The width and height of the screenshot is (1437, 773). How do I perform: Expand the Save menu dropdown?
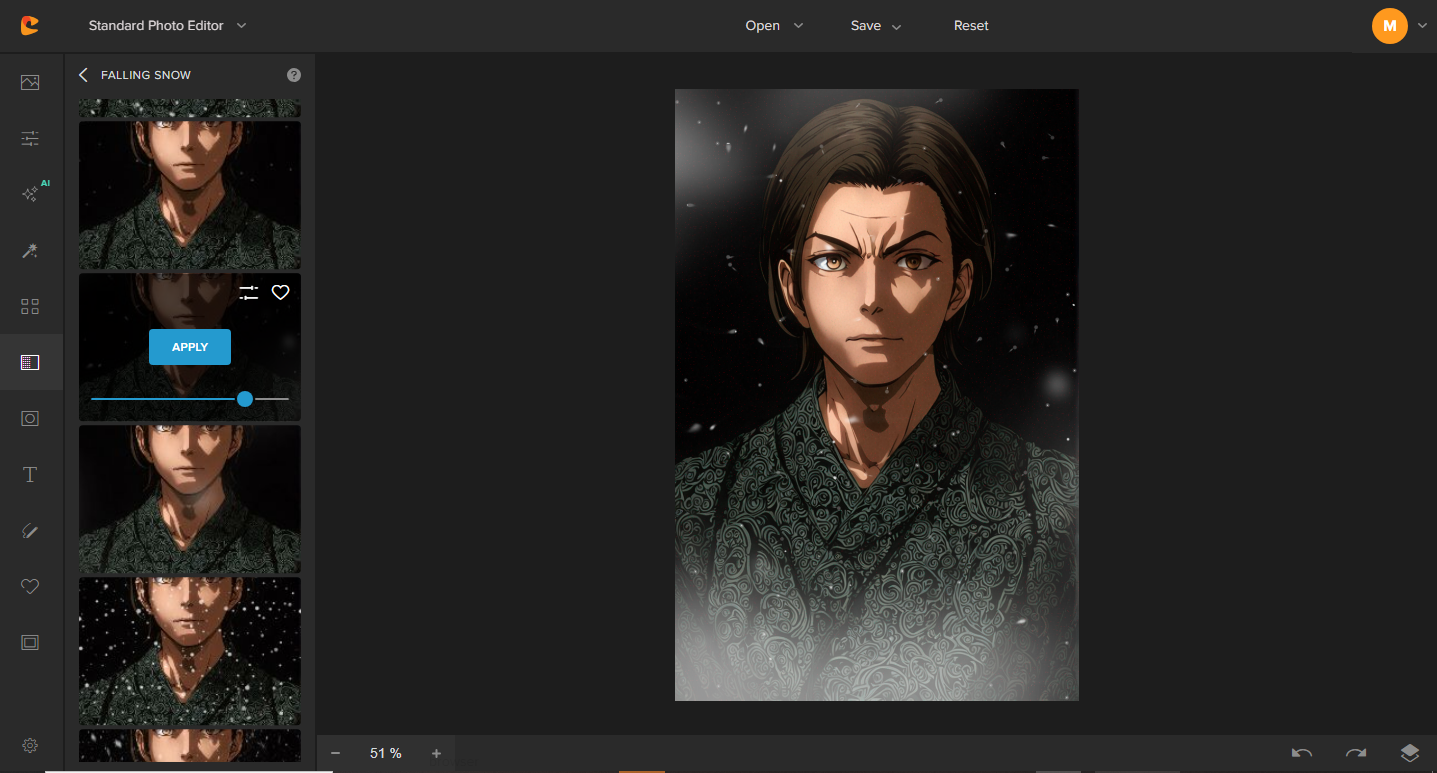(x=876, y=26)
